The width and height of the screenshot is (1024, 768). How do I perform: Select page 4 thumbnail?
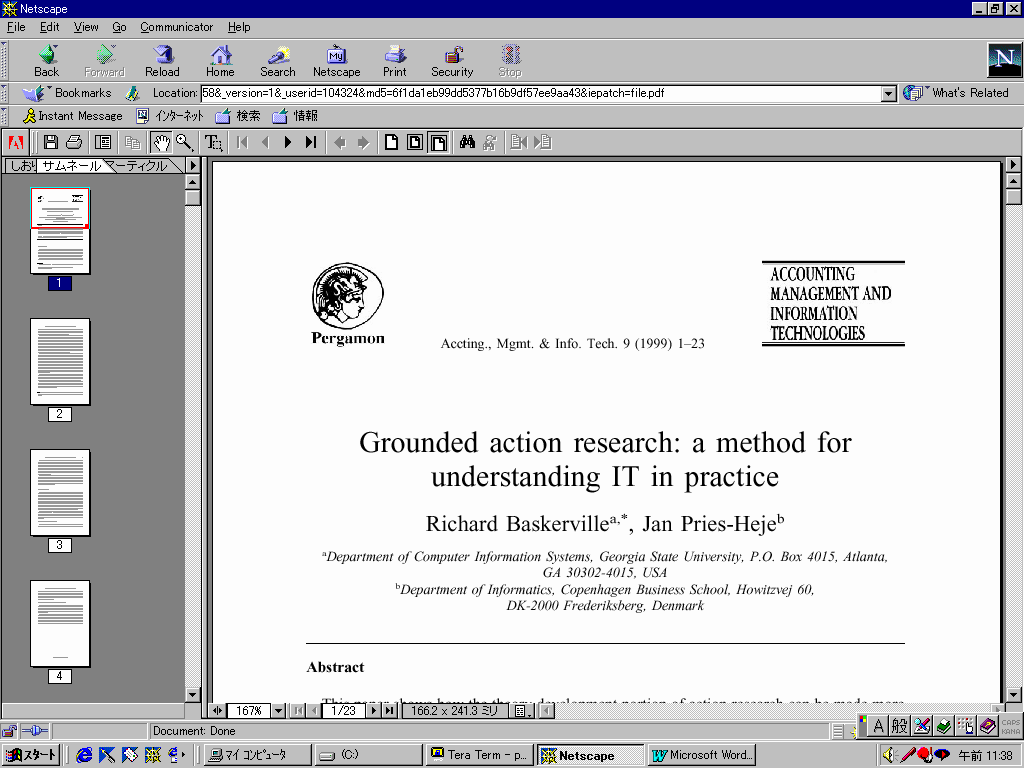(x=60, y=624)
